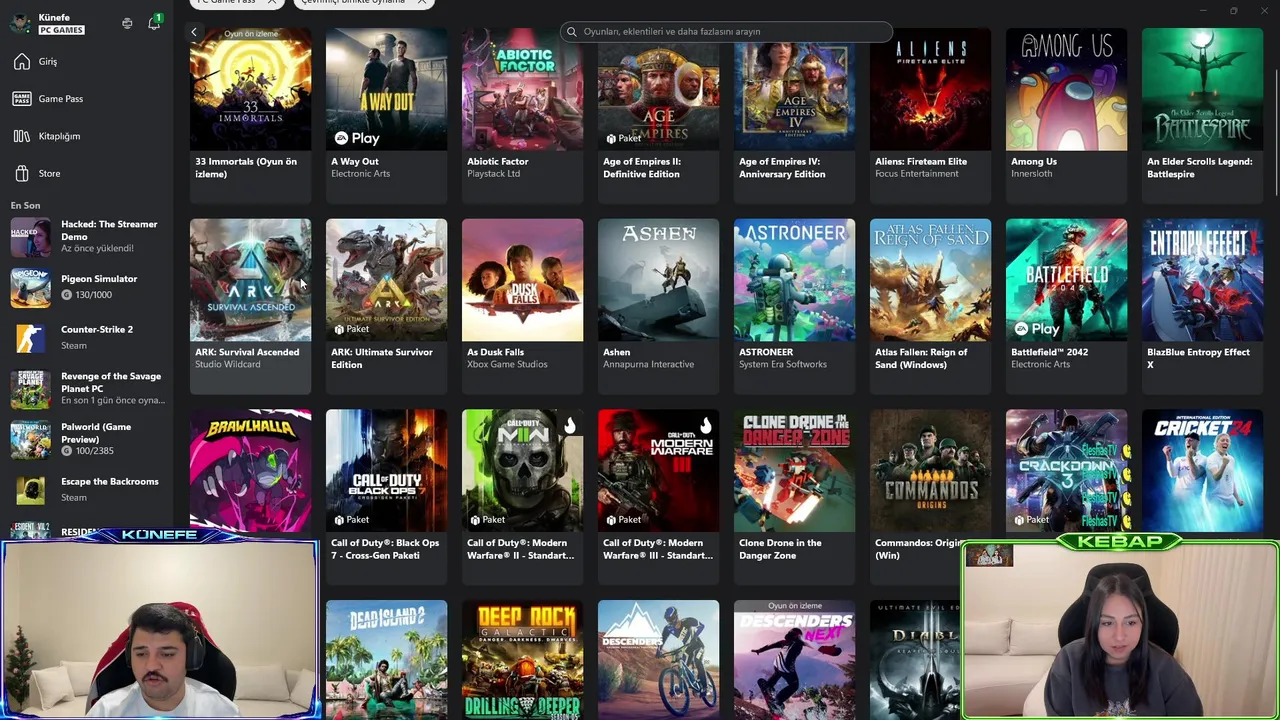This screenshot has height=720, width=1280.
Task: Open Atlas Fallen: Reign of Sand cover
Action: (930, 280)
